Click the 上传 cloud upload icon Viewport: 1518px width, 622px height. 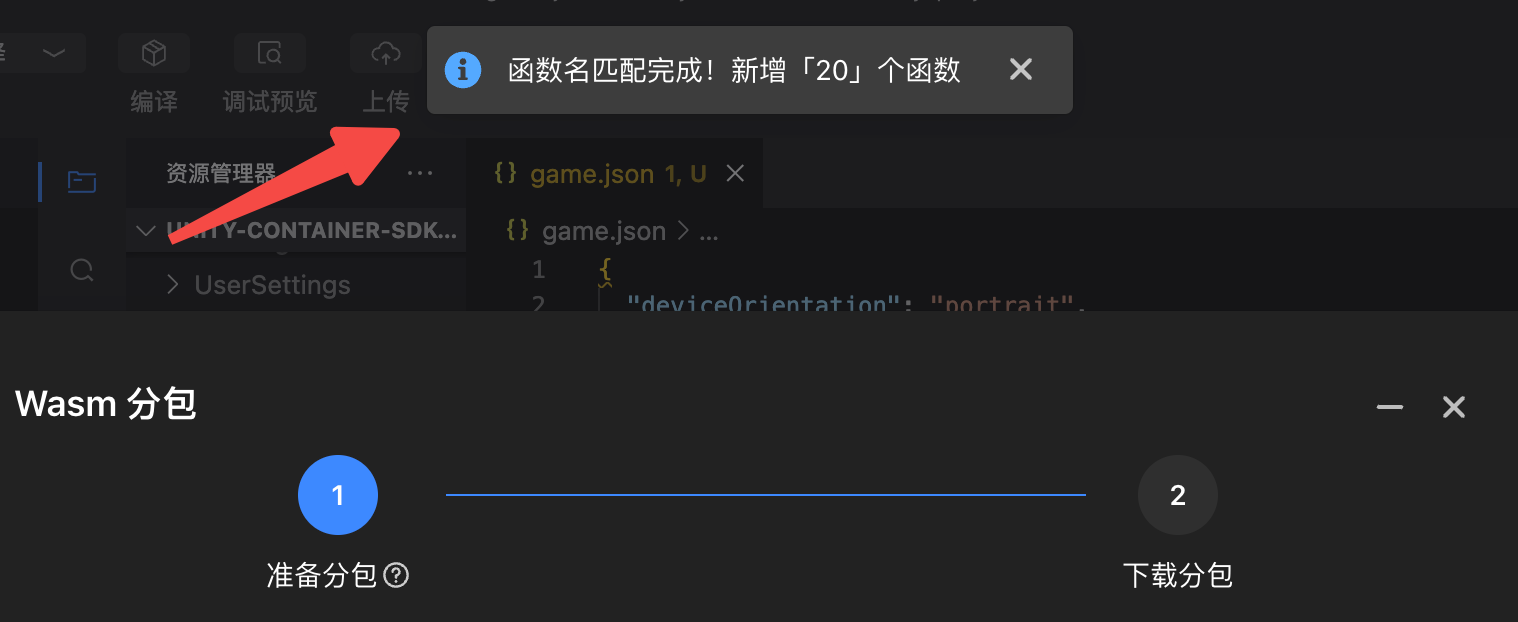tap(385, 54)
